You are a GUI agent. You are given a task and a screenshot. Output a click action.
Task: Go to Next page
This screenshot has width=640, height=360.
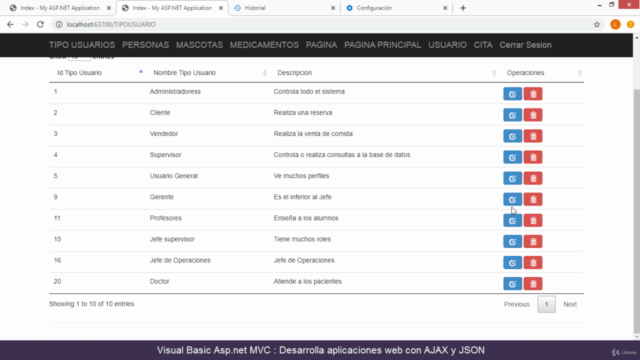click(x=570, y=304)
